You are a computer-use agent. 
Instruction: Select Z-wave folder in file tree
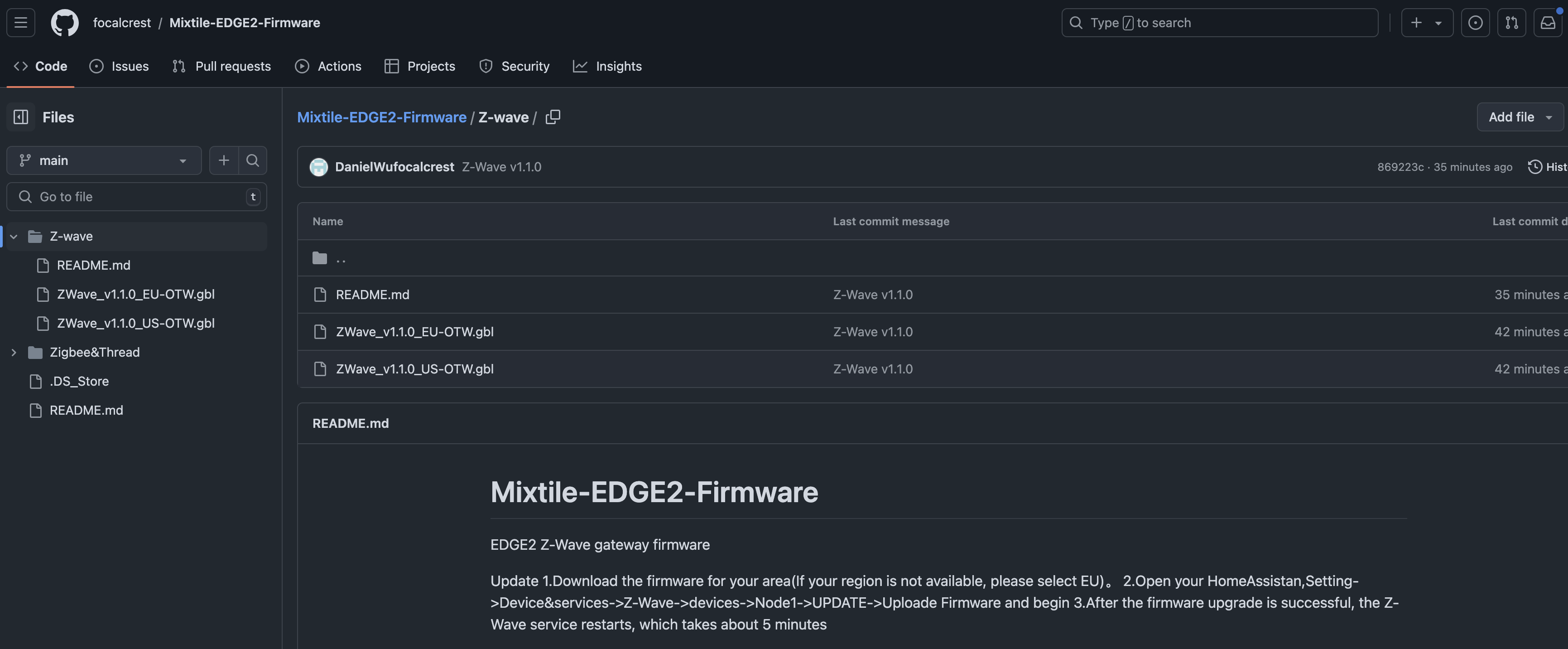pyautogui.click(x=136, y=236)
